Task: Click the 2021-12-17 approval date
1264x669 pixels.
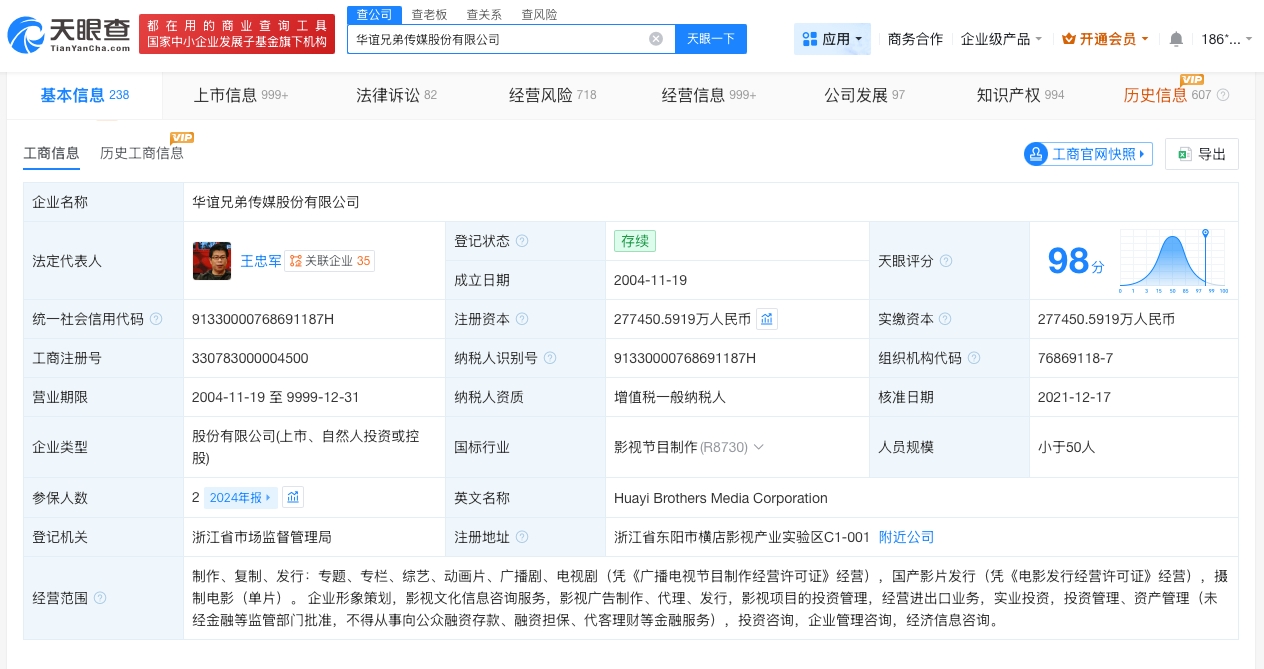Action: [x=1075, y=397]
